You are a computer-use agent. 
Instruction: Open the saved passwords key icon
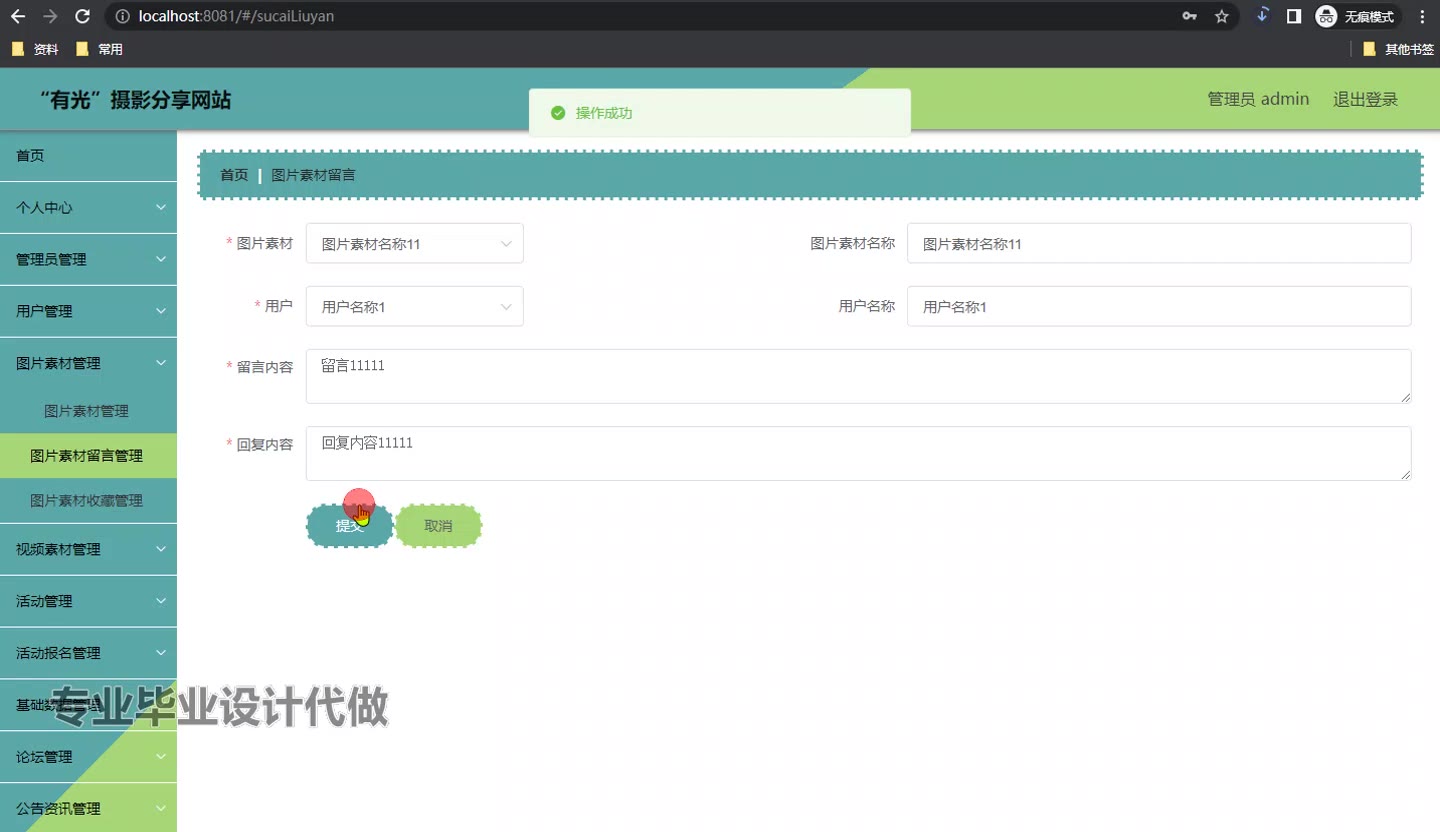pos(1189,16)
